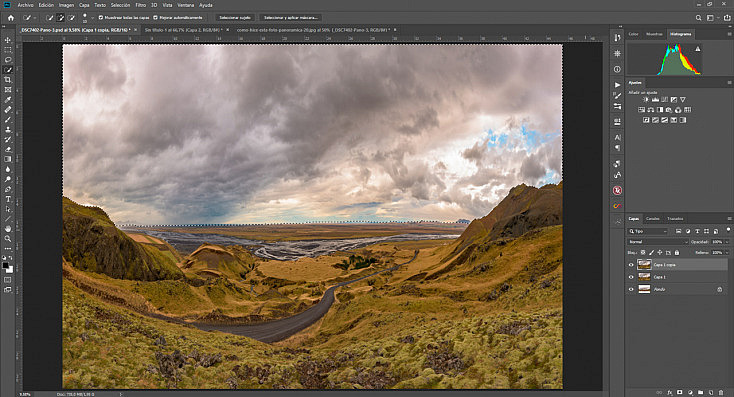
Task: Select the Crop tool
Action: (x=7, y=80)
